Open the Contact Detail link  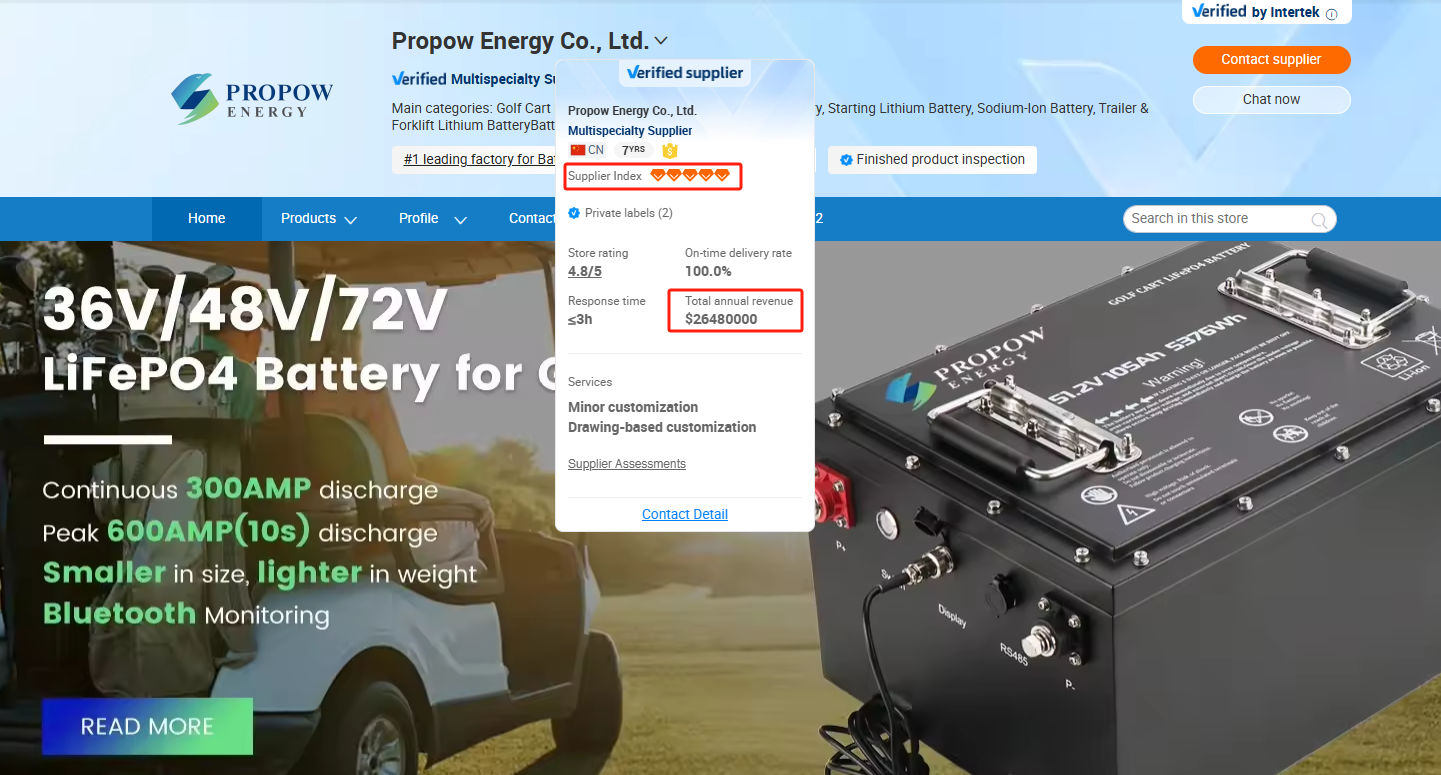[x=685, y=514]
